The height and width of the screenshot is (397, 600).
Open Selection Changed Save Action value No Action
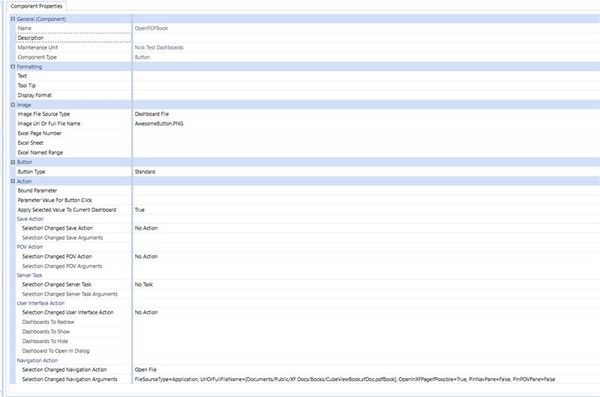tap(146, 228)
